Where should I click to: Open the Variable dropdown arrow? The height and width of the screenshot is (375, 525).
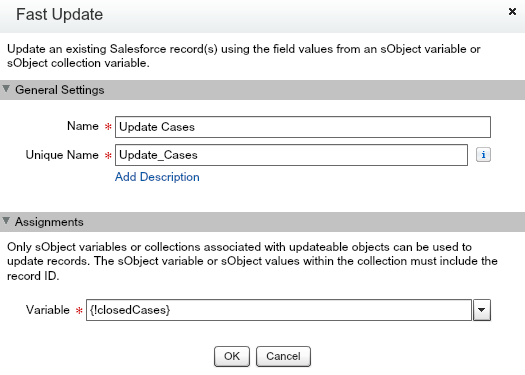coord(482,310)
